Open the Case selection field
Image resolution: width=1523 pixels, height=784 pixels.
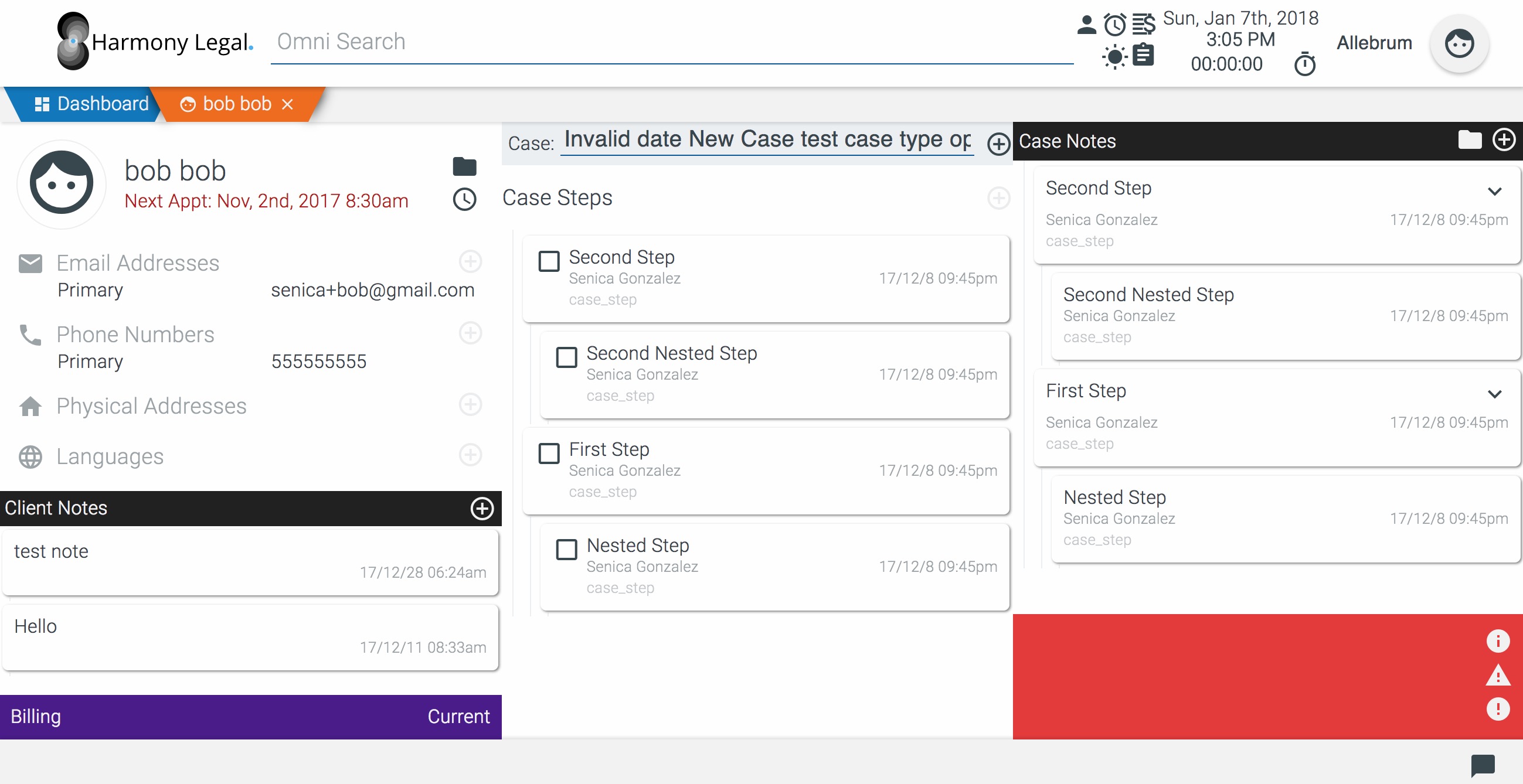coord(767,140)
